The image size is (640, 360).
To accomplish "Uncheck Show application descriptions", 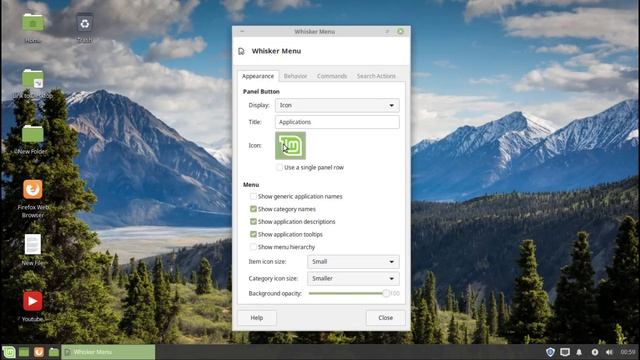I will tap(253, 222).
